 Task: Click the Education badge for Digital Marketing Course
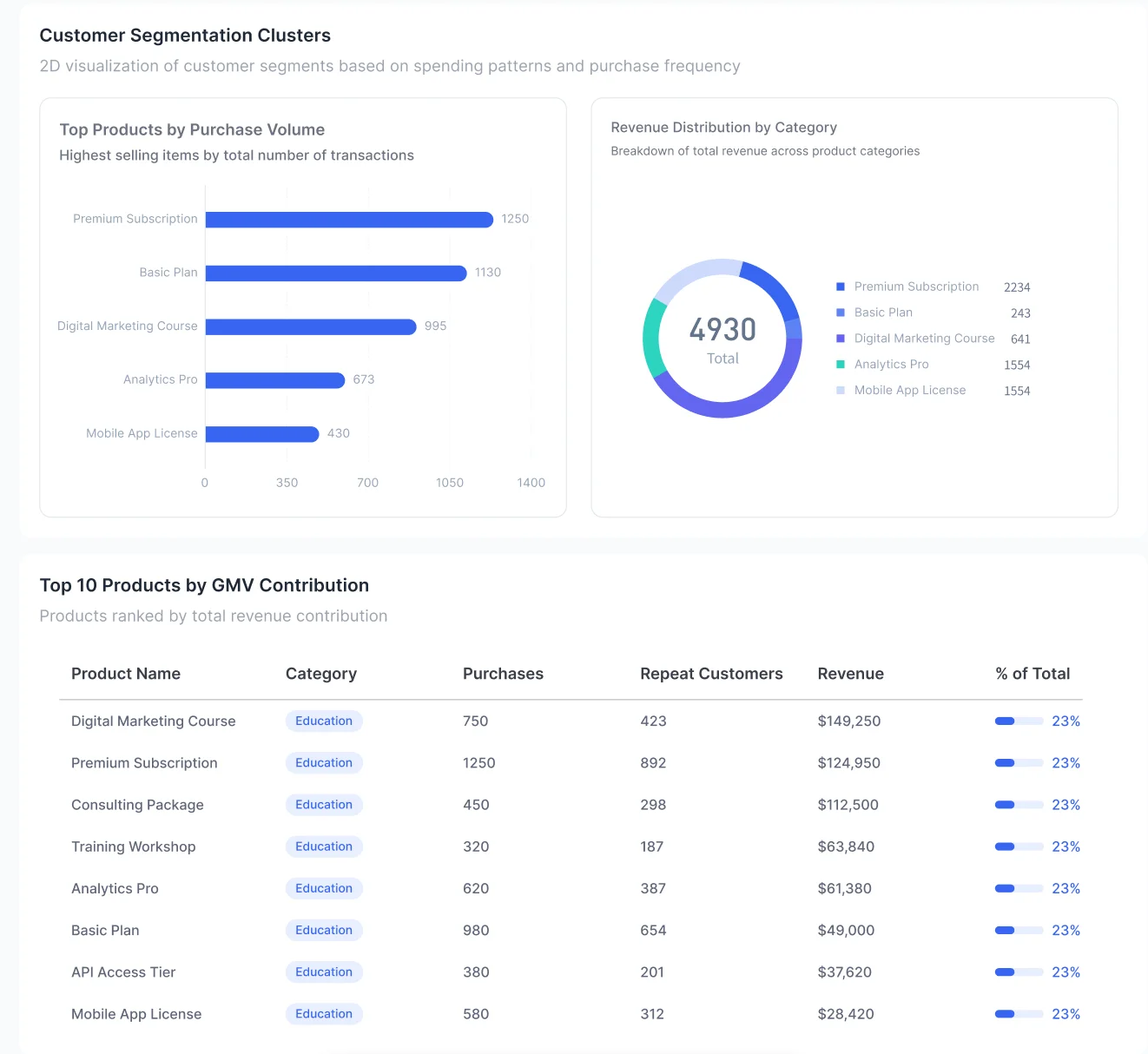[323, 721]
